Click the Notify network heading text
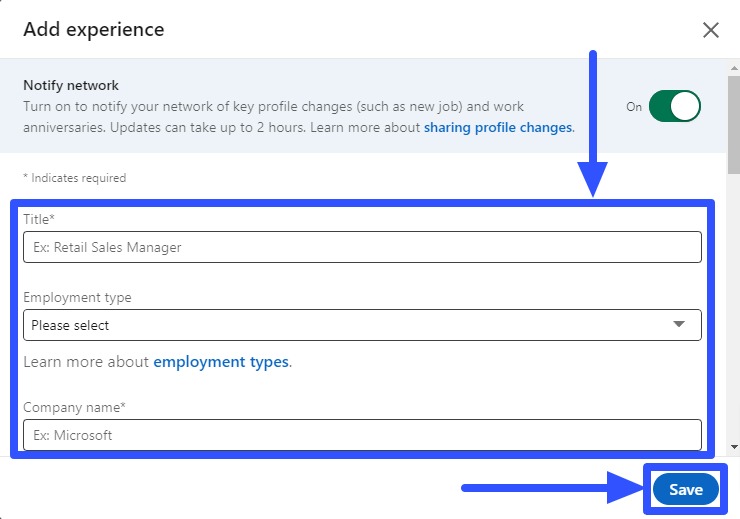740x519 pixels. (71, 86)
